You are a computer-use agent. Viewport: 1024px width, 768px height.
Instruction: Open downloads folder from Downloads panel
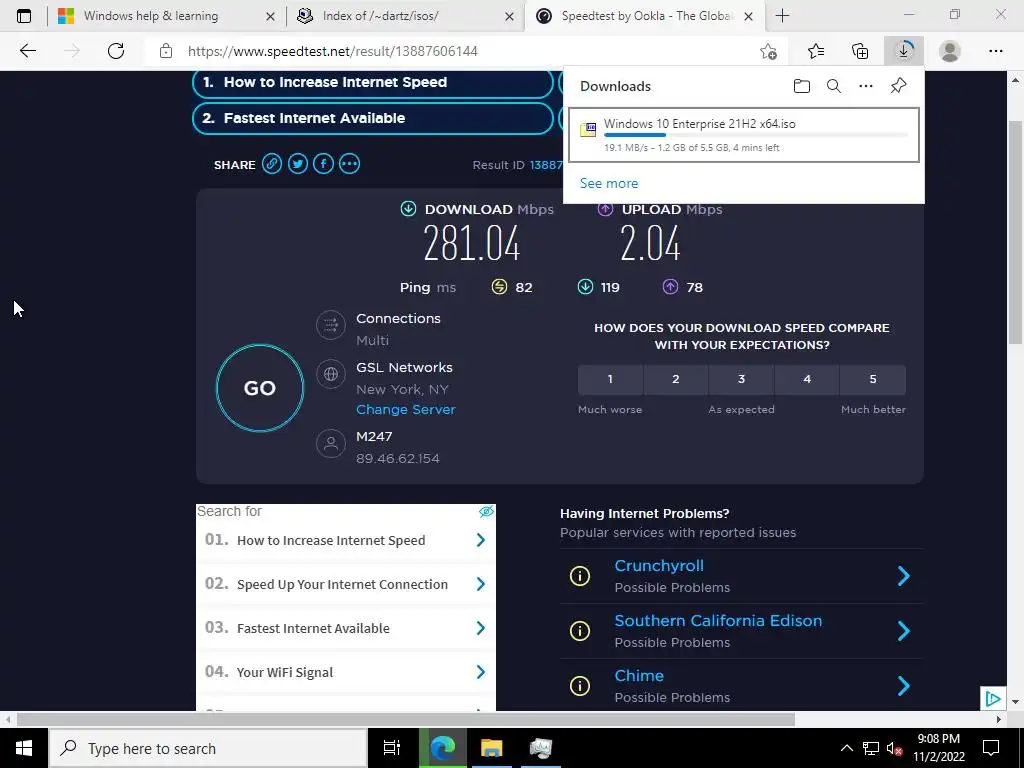click(x=801, y=86)
